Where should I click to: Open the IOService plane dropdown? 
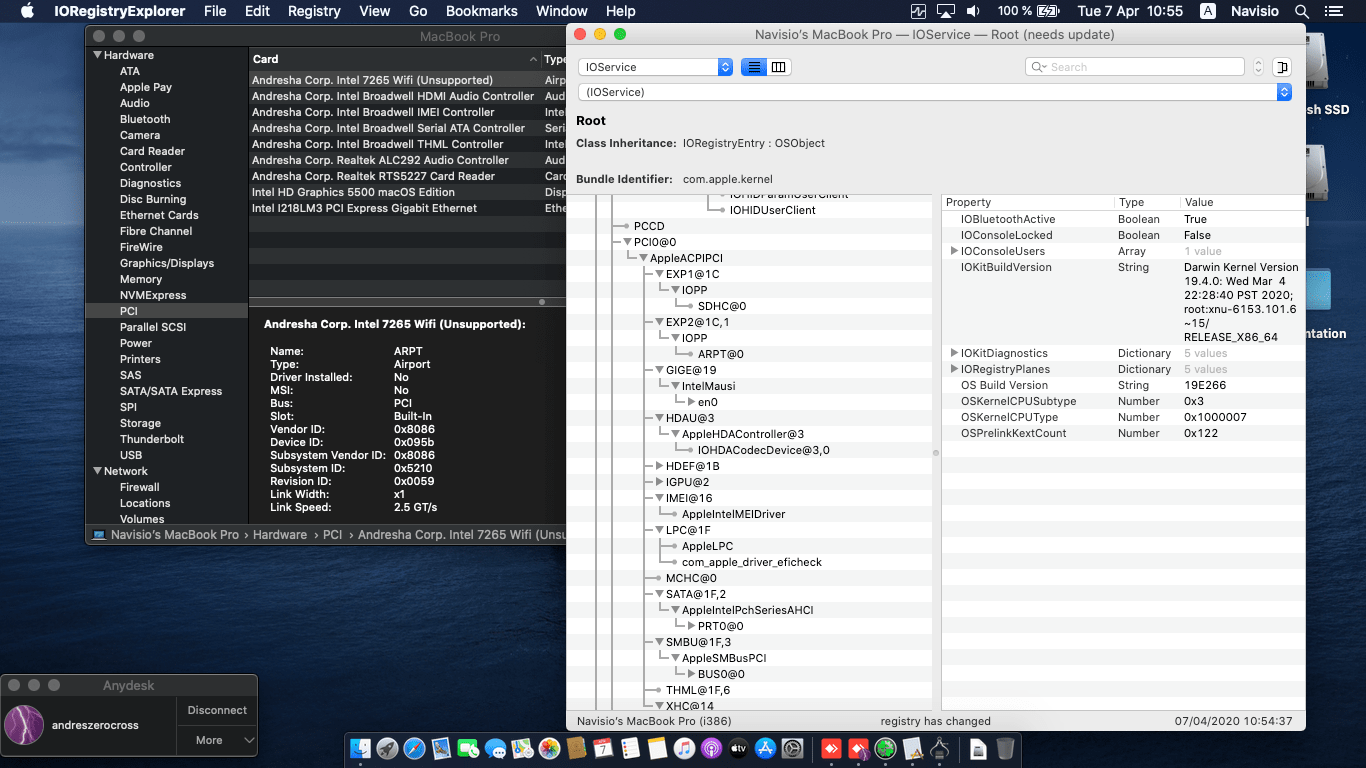tap(655, 67)
